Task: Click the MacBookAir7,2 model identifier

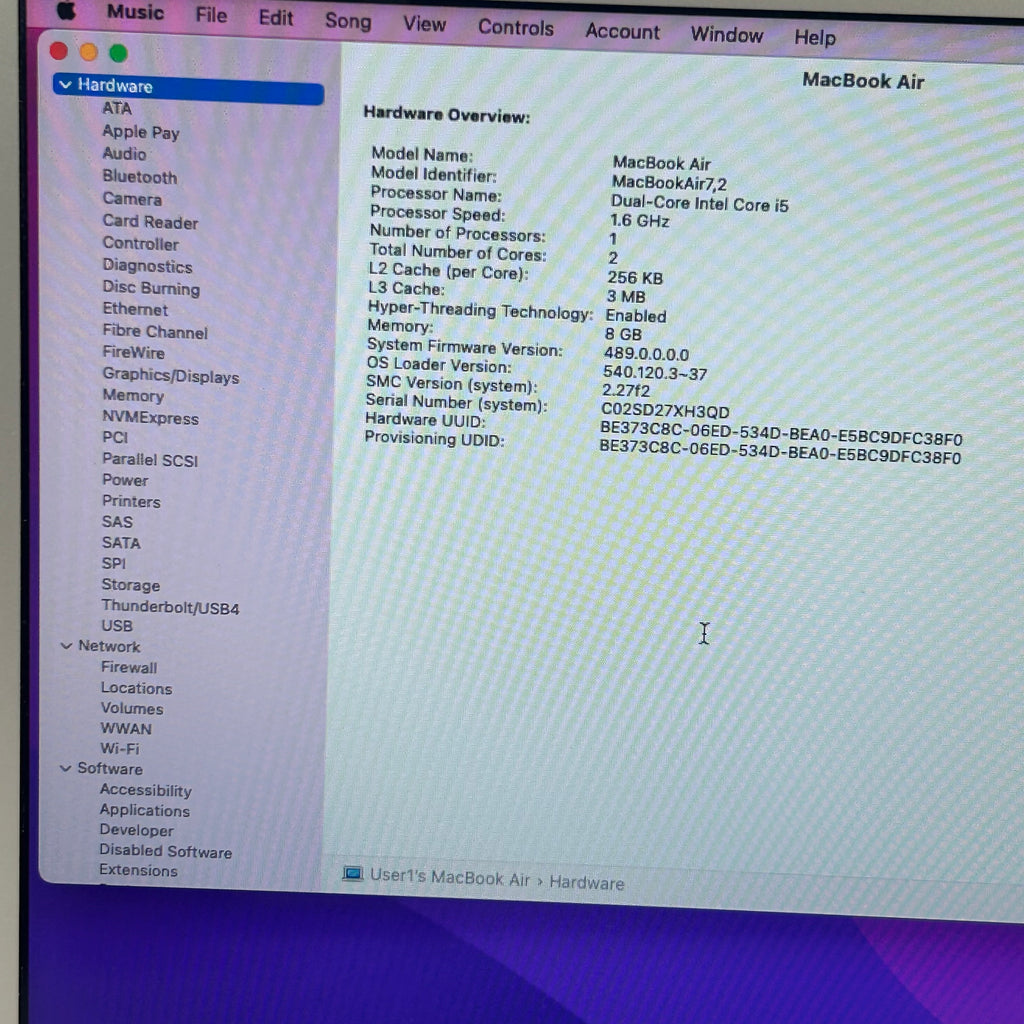Action: [x=669, y=182]
